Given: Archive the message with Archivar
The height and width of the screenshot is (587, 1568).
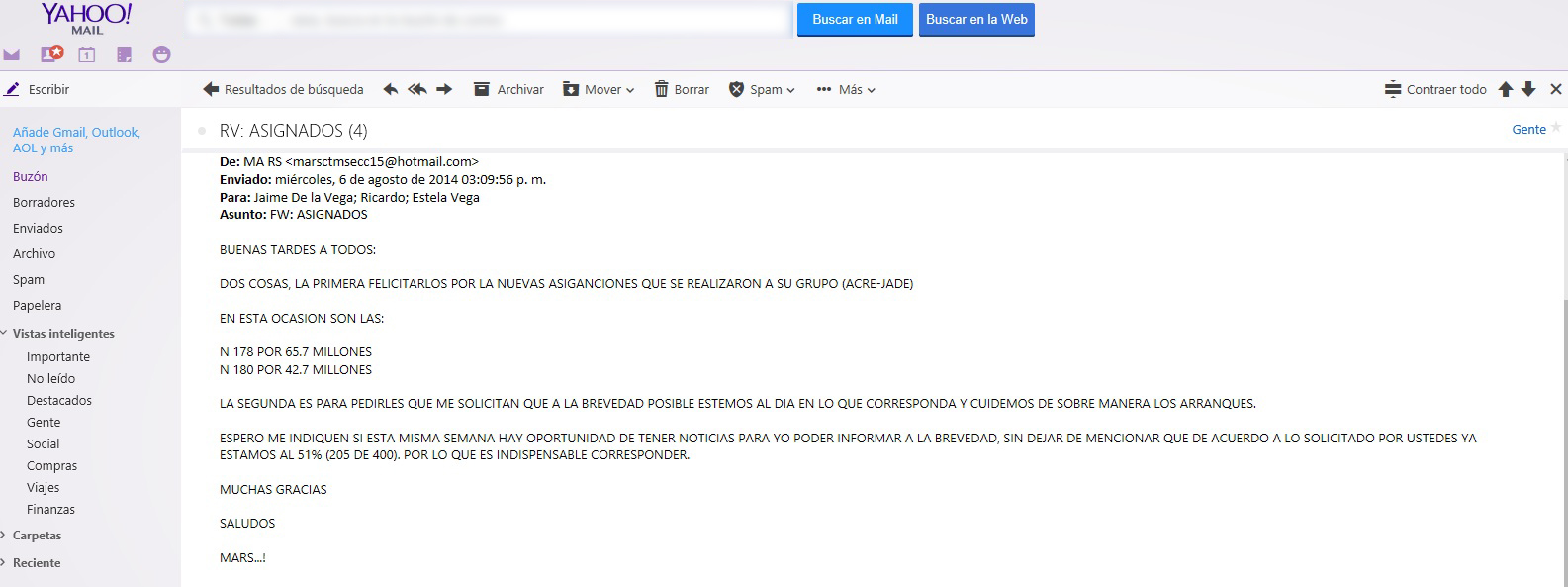Looking at the screenshot, I should (x=508, y=89).
